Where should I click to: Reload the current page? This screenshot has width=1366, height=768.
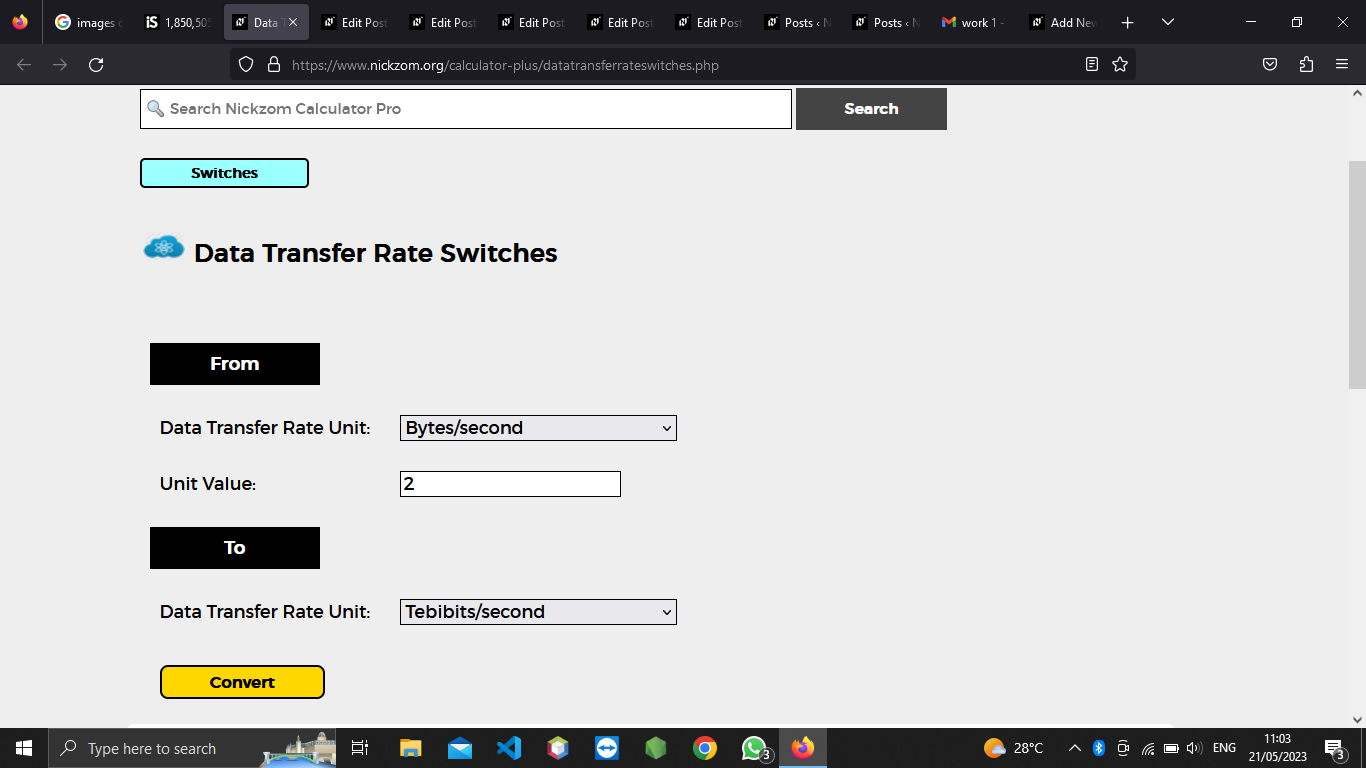[x=96, y=65]
